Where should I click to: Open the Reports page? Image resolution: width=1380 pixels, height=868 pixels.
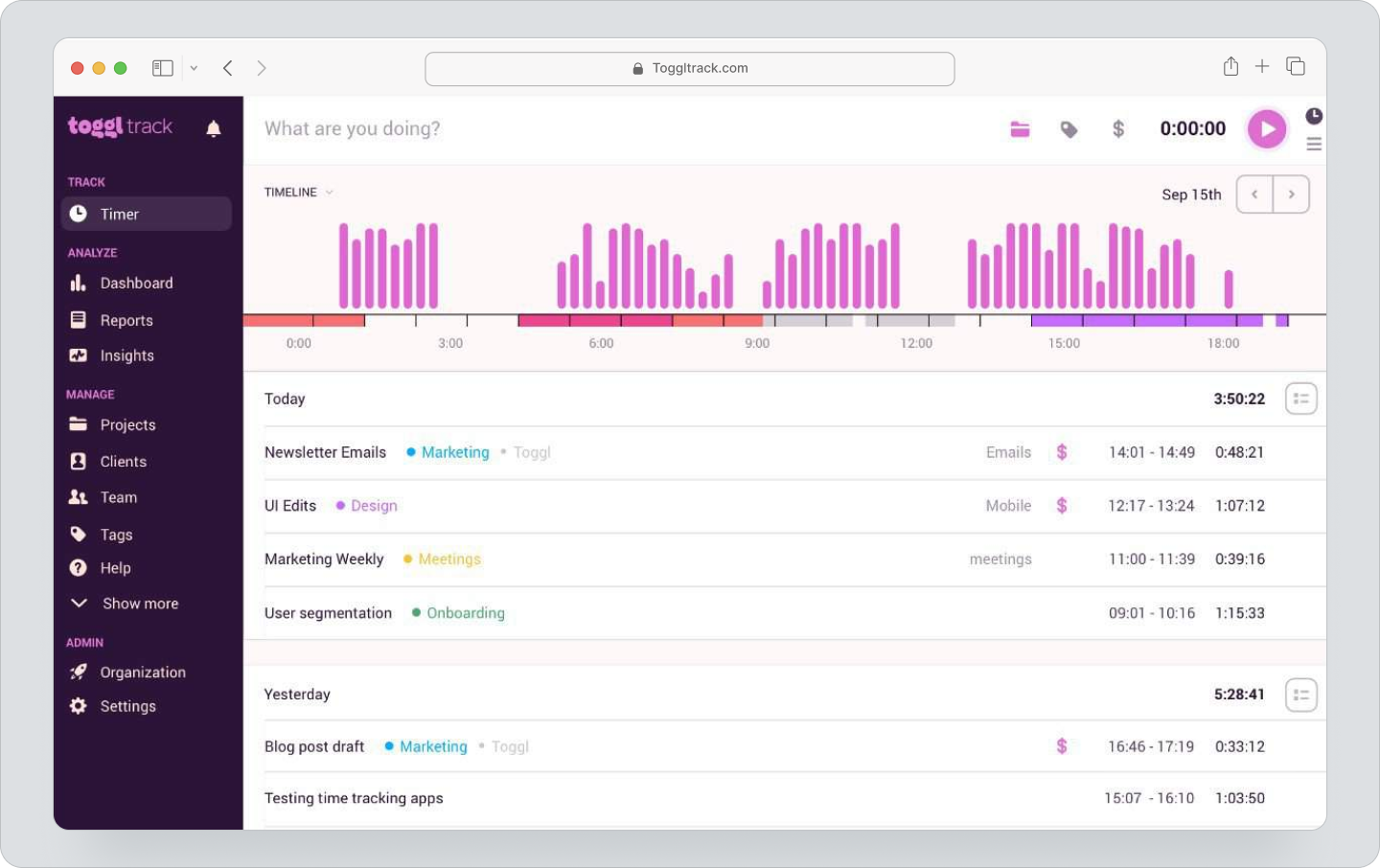pyautogui.click(x=126, y=320)
